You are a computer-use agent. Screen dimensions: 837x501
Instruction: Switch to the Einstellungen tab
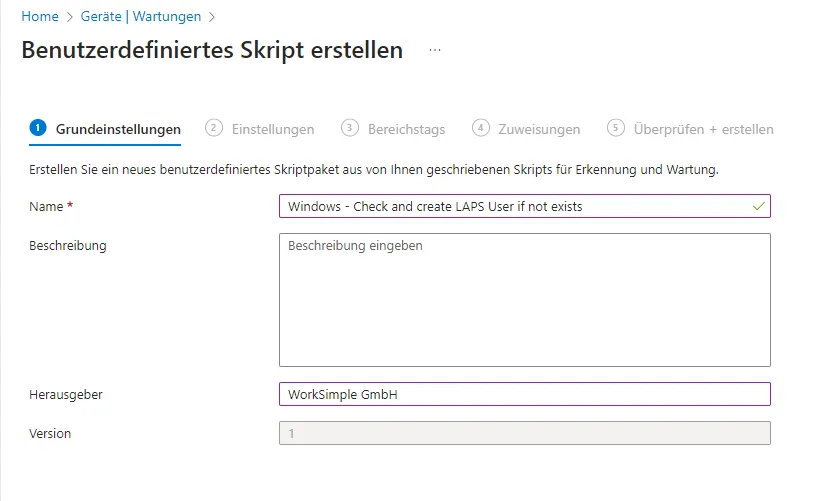273,129
